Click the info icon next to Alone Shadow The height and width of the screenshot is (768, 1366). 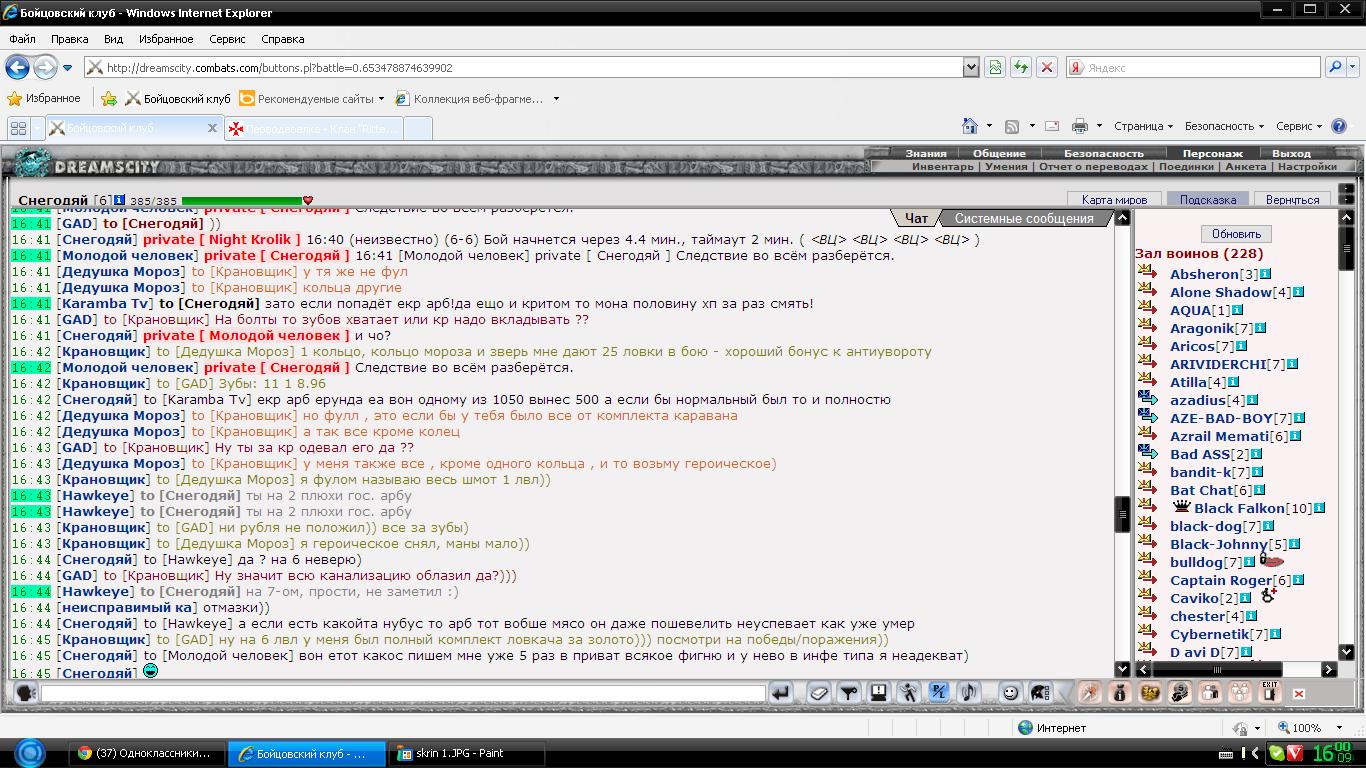[x=1298, y=292]
